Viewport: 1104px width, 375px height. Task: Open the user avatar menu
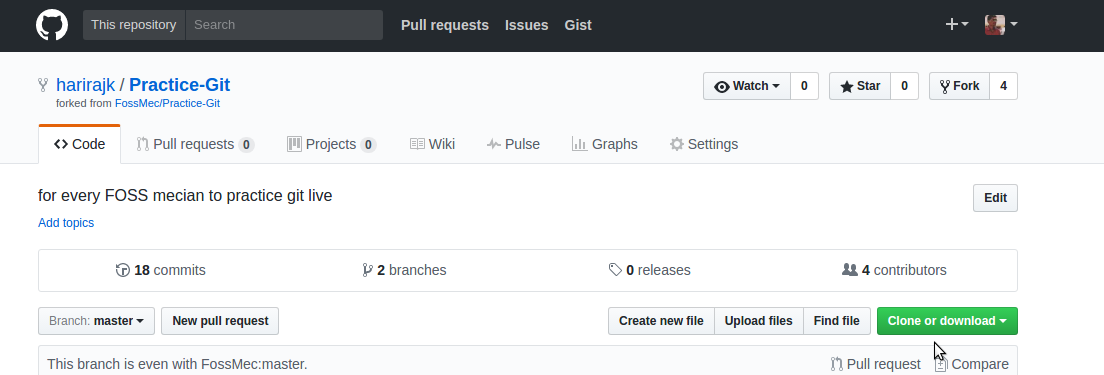coord(1001,25)
